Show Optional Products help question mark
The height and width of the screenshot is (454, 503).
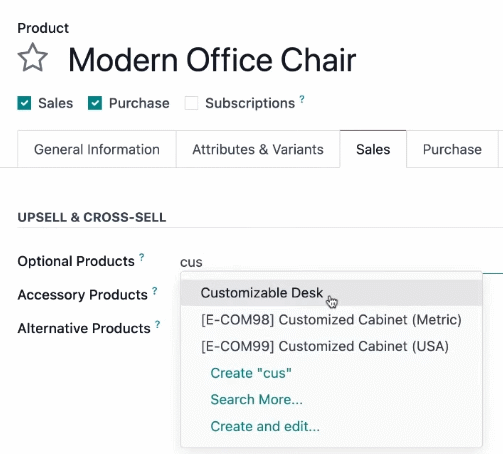tap(142, 257)
